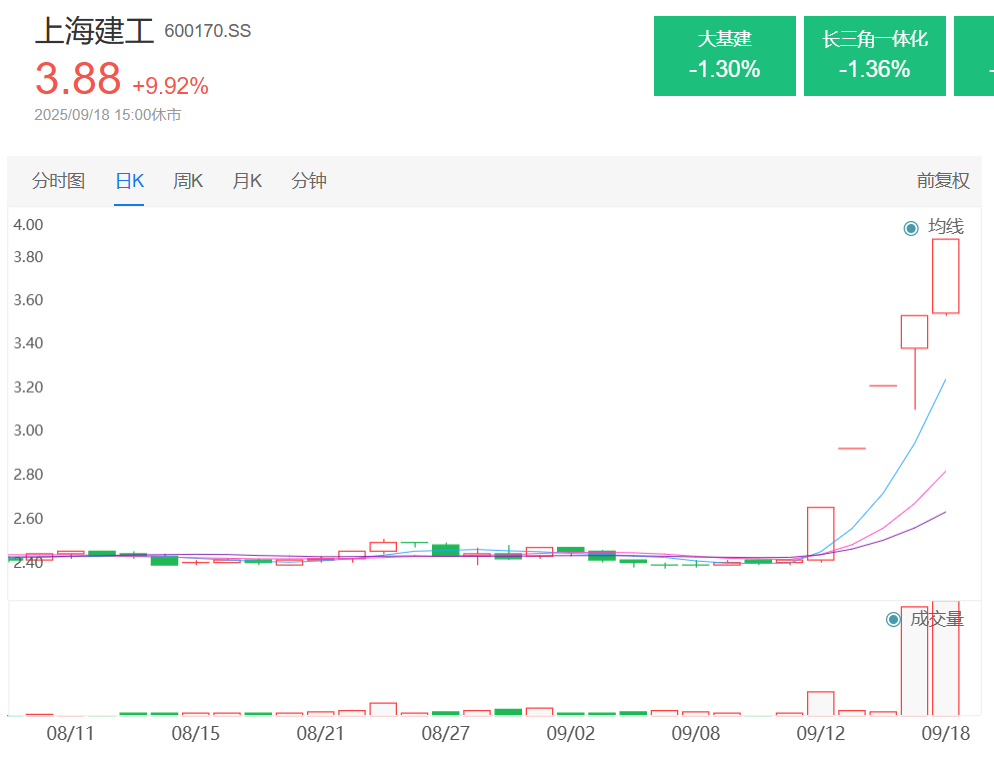The image size is (994, 759).
Task: Click the 09/18 date axis label
Action: tap(945, 734)
